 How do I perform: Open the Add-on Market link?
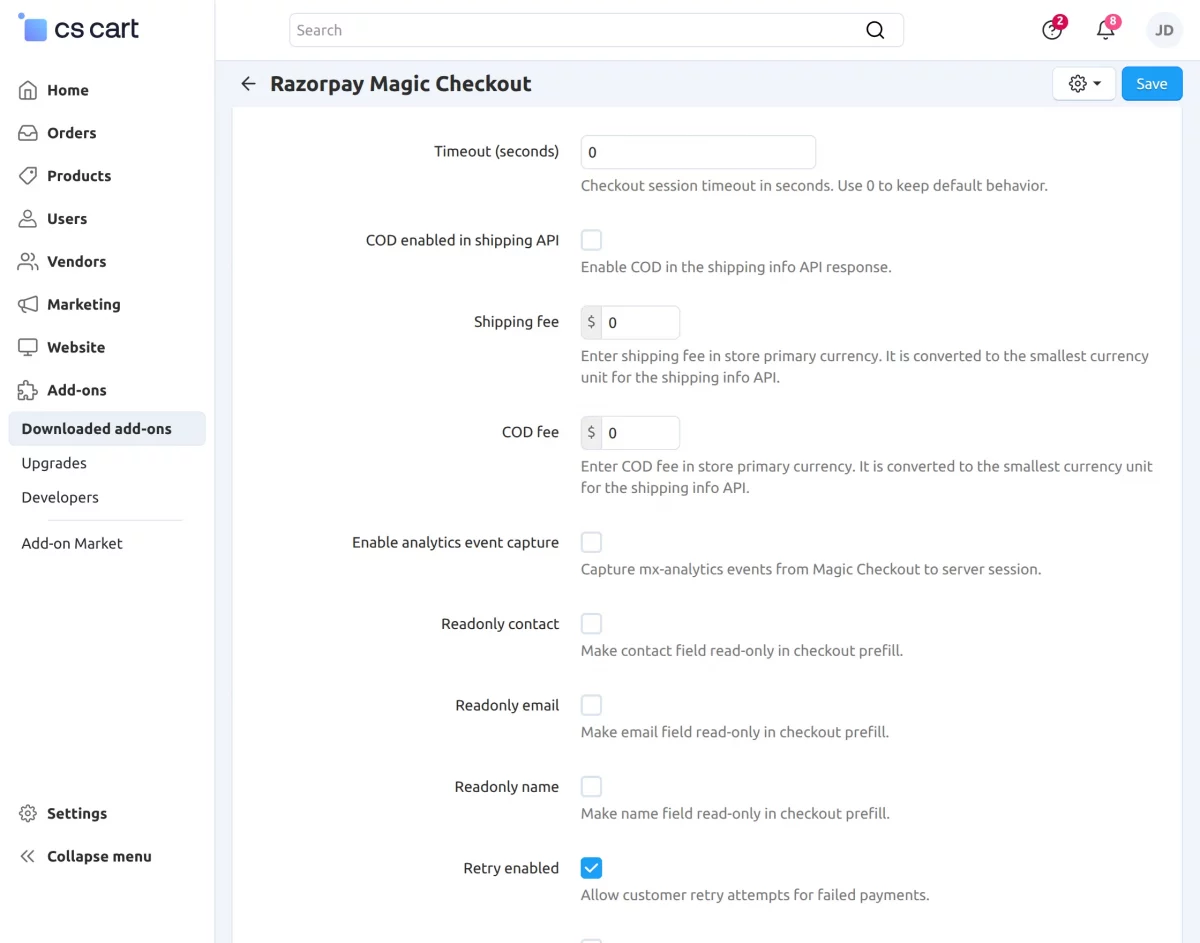click(72, 543)
